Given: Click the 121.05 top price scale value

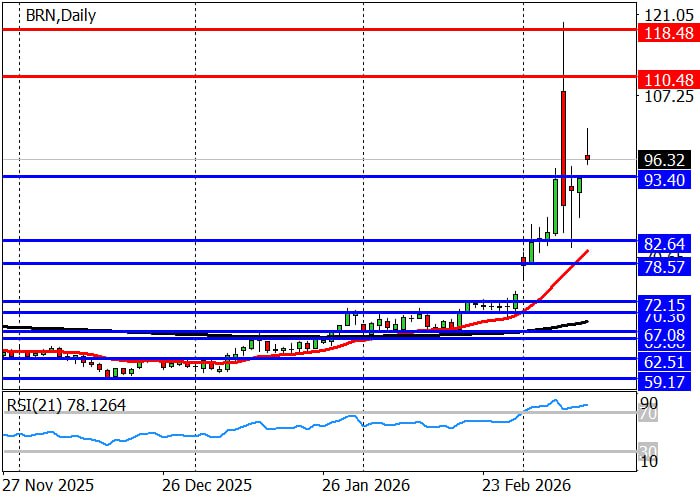Looking at the screenshot, I should (x=667, y=15).
